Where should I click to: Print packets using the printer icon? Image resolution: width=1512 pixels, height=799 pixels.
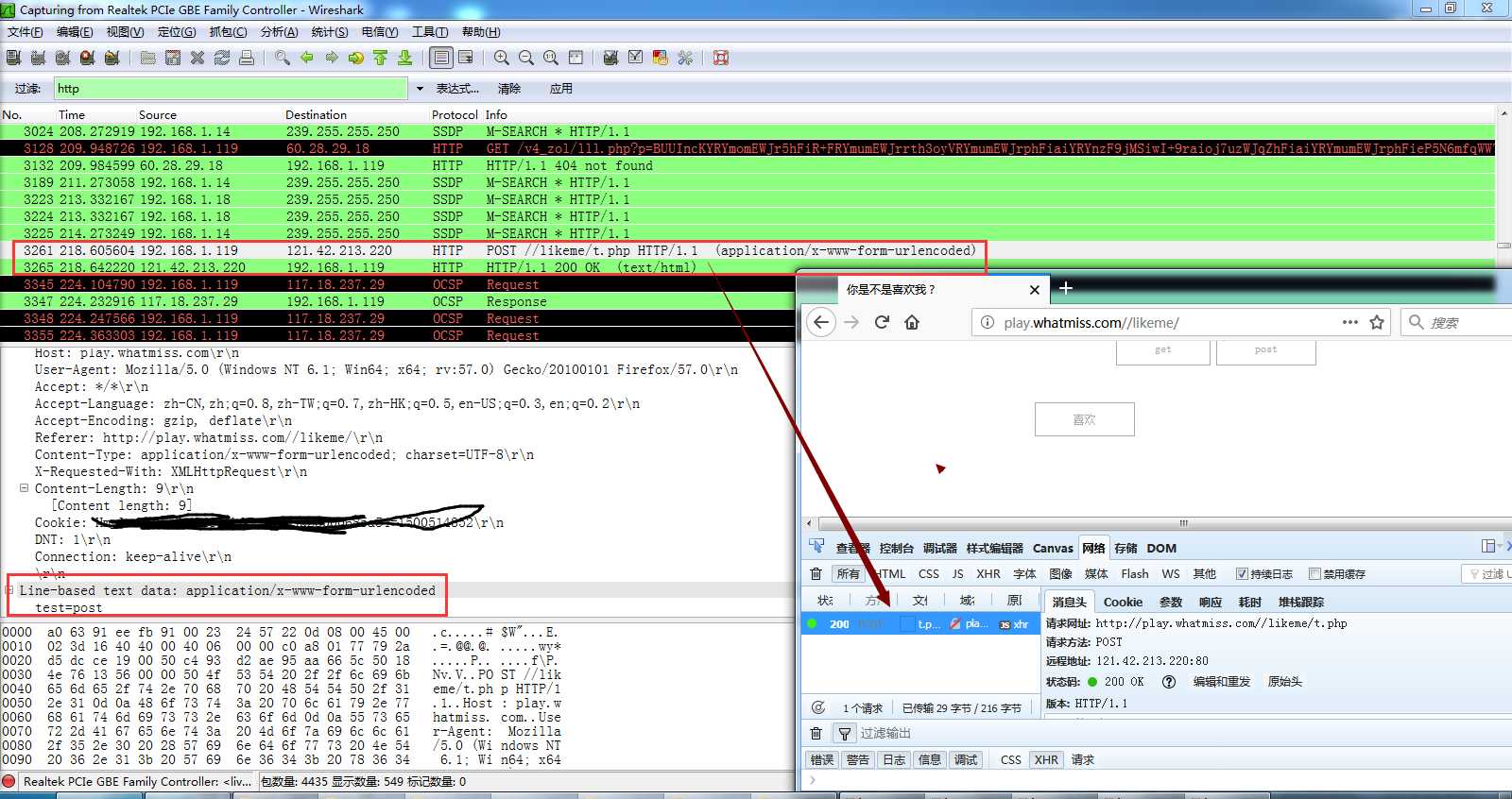(247, 58)
